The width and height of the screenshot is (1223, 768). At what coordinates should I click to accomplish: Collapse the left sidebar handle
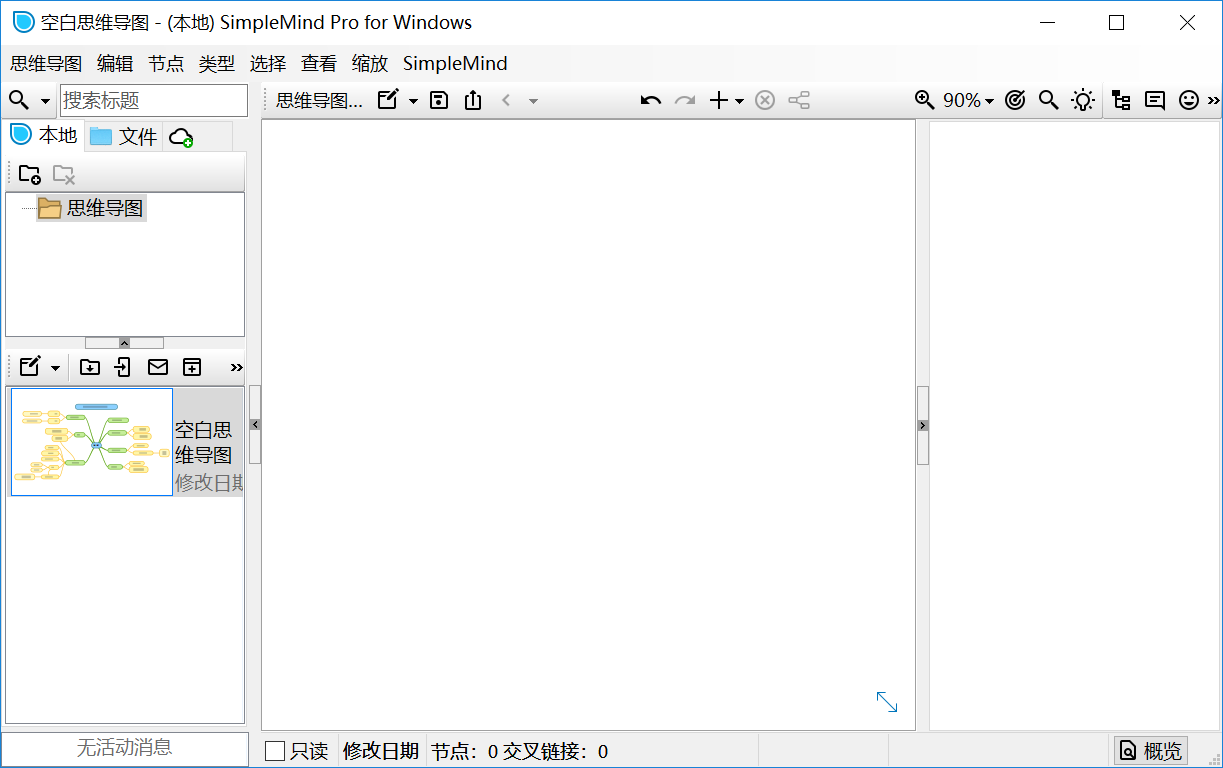(255, 425)
